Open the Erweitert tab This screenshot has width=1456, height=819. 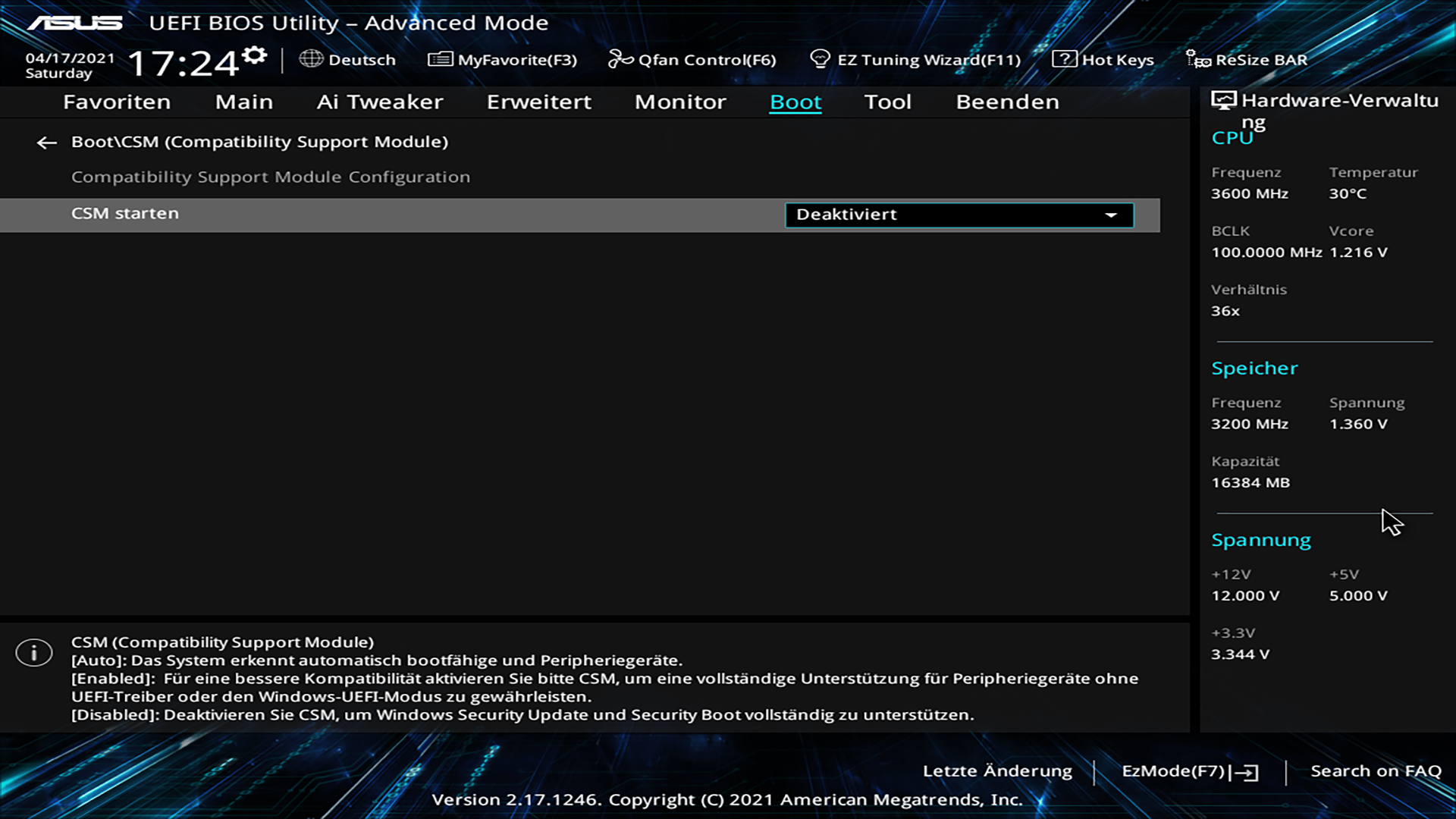(x=538, y=102)
